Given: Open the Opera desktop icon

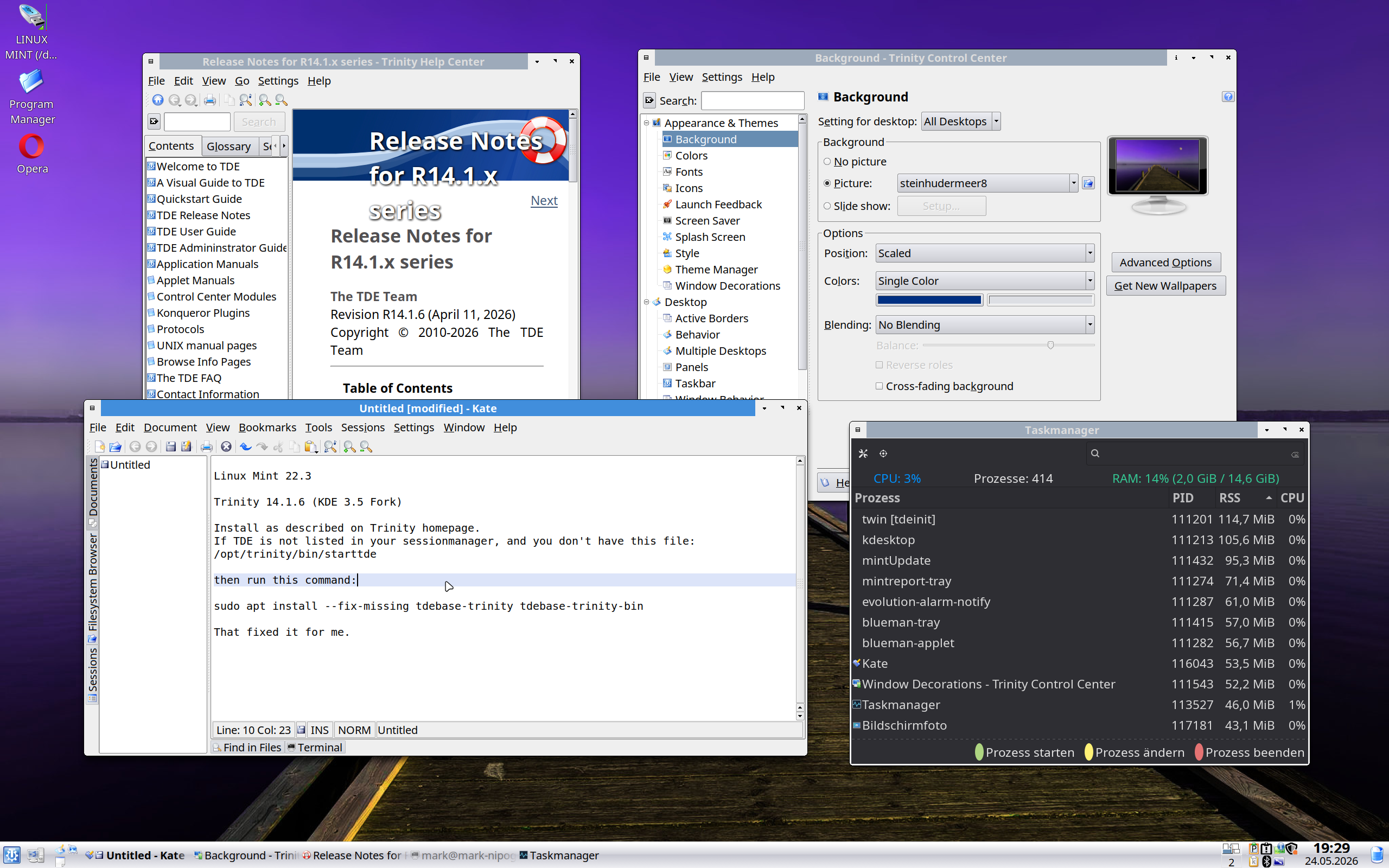Looking at the screenshot, I should (x=32, y=154).
